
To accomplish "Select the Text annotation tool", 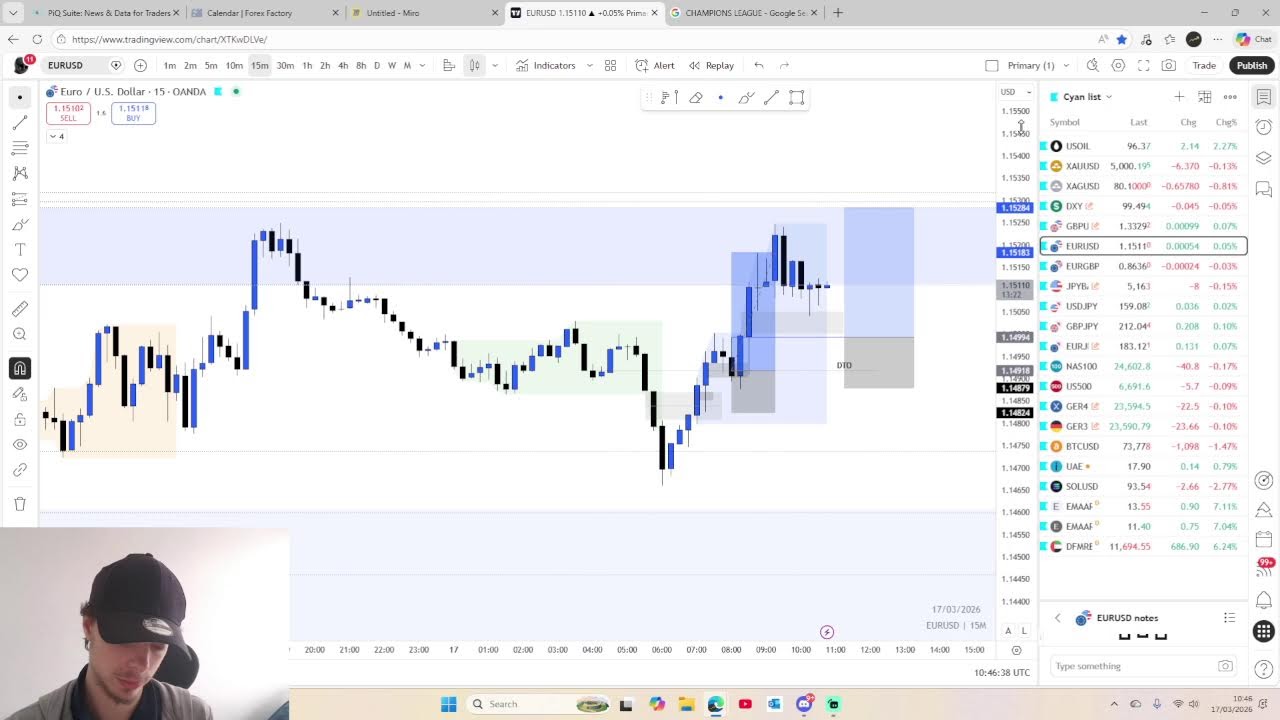I will click(x=20, y=249).
